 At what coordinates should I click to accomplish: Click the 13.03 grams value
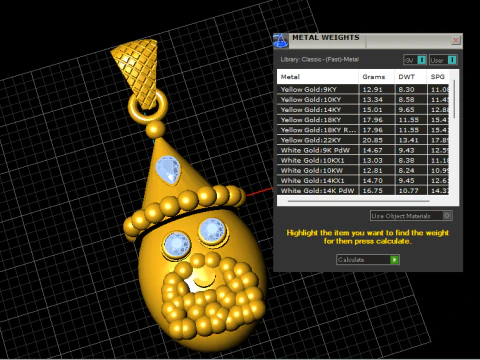tap(372, 160)
